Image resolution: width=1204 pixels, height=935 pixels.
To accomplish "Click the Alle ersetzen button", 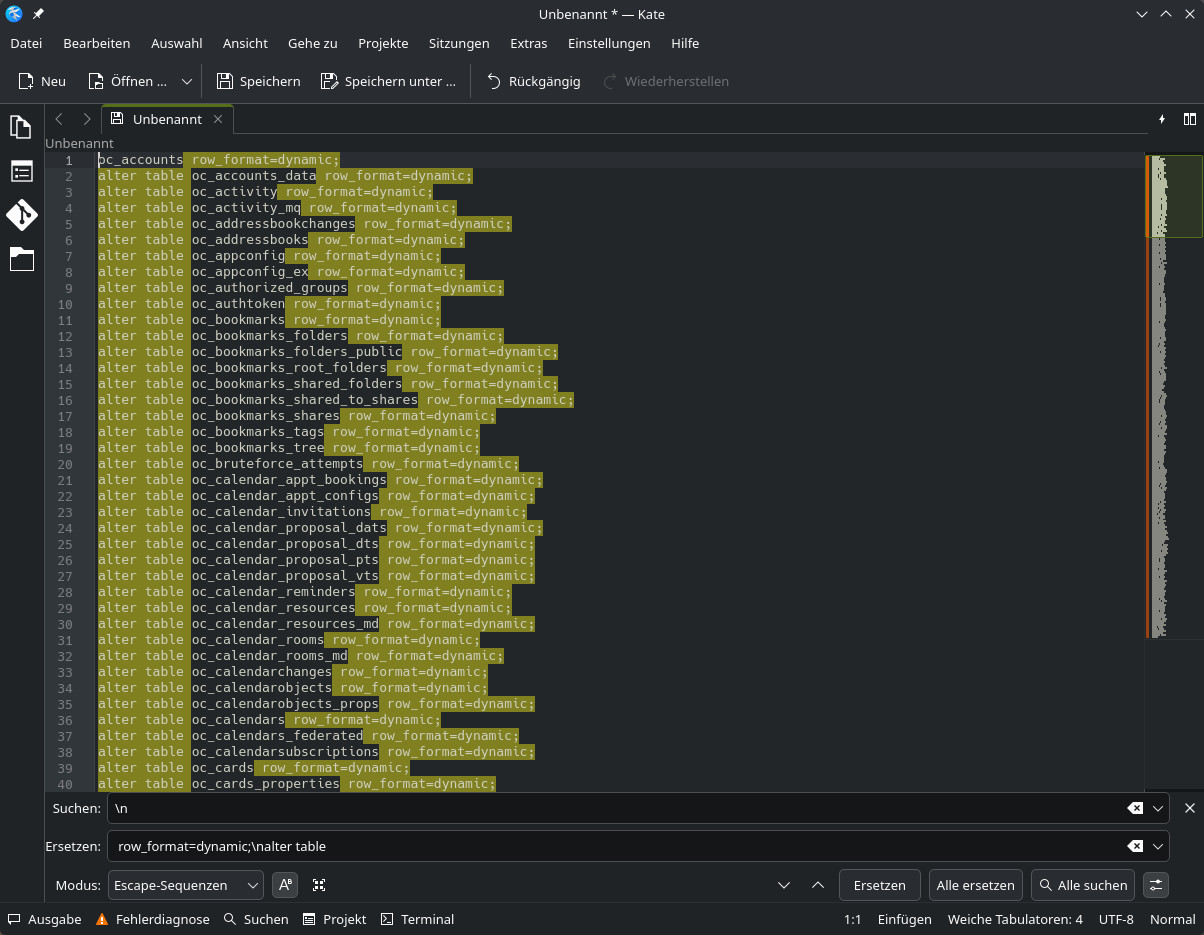I will click(x=975, y=885).
